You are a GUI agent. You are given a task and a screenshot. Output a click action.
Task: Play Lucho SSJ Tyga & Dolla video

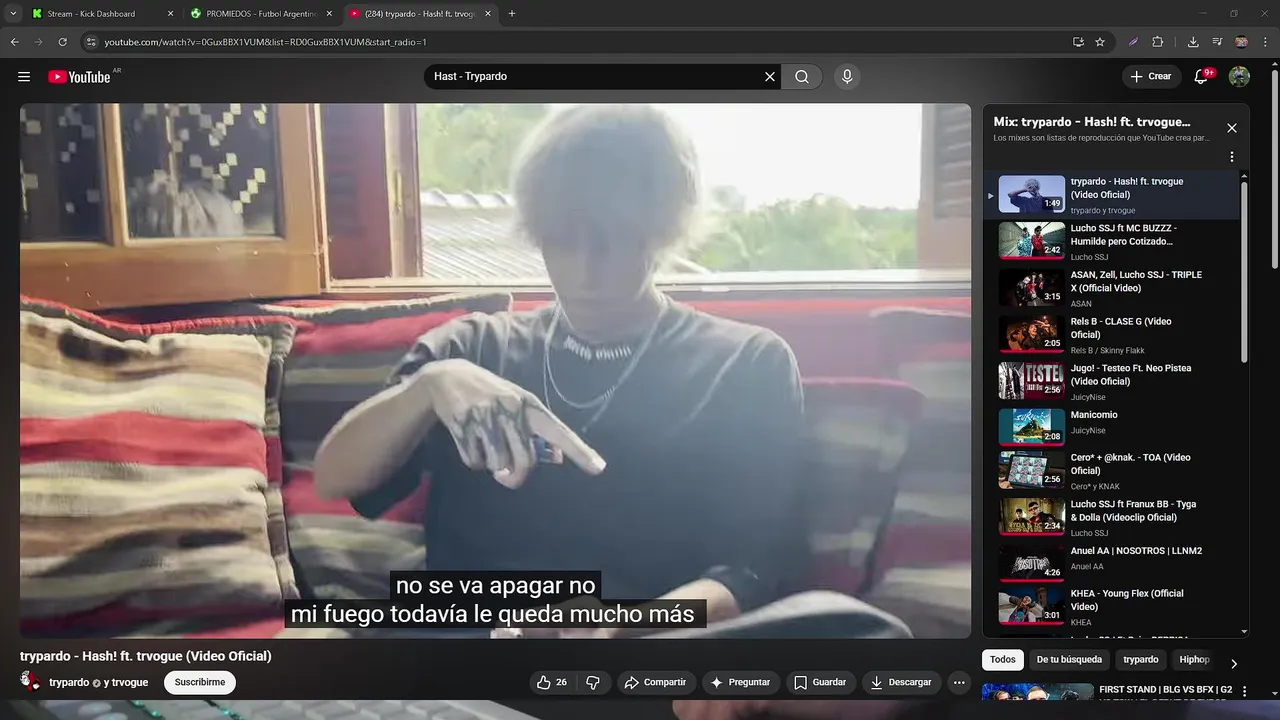point(1110,518)
